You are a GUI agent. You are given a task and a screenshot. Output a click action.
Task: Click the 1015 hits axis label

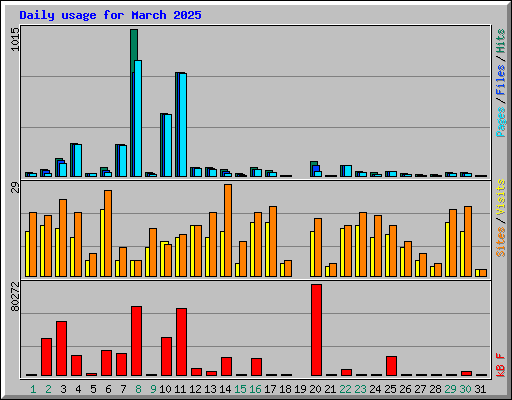tap(15, 39)
